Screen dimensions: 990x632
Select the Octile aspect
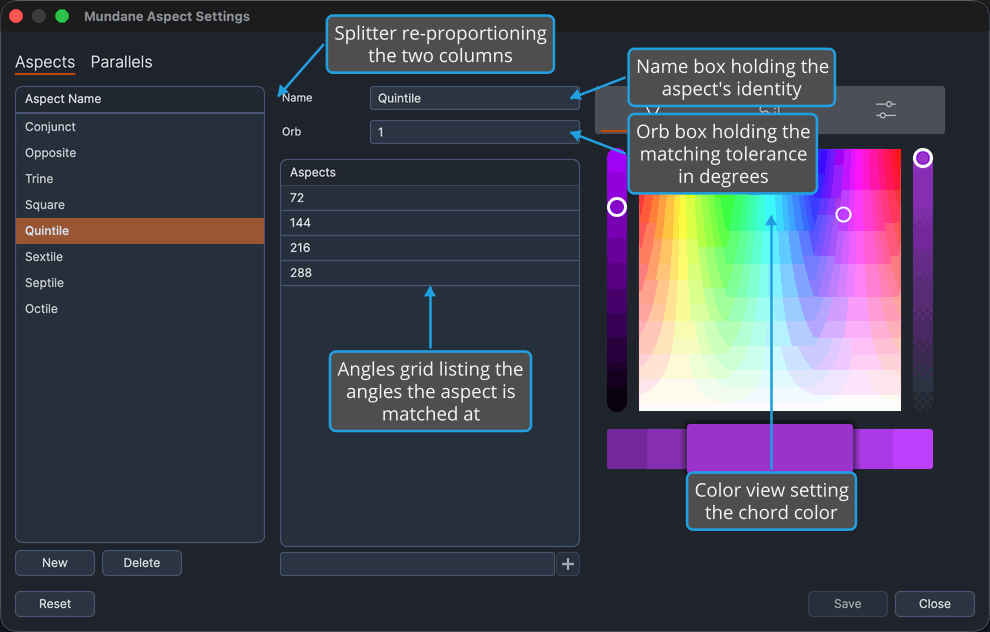[140, 309]
